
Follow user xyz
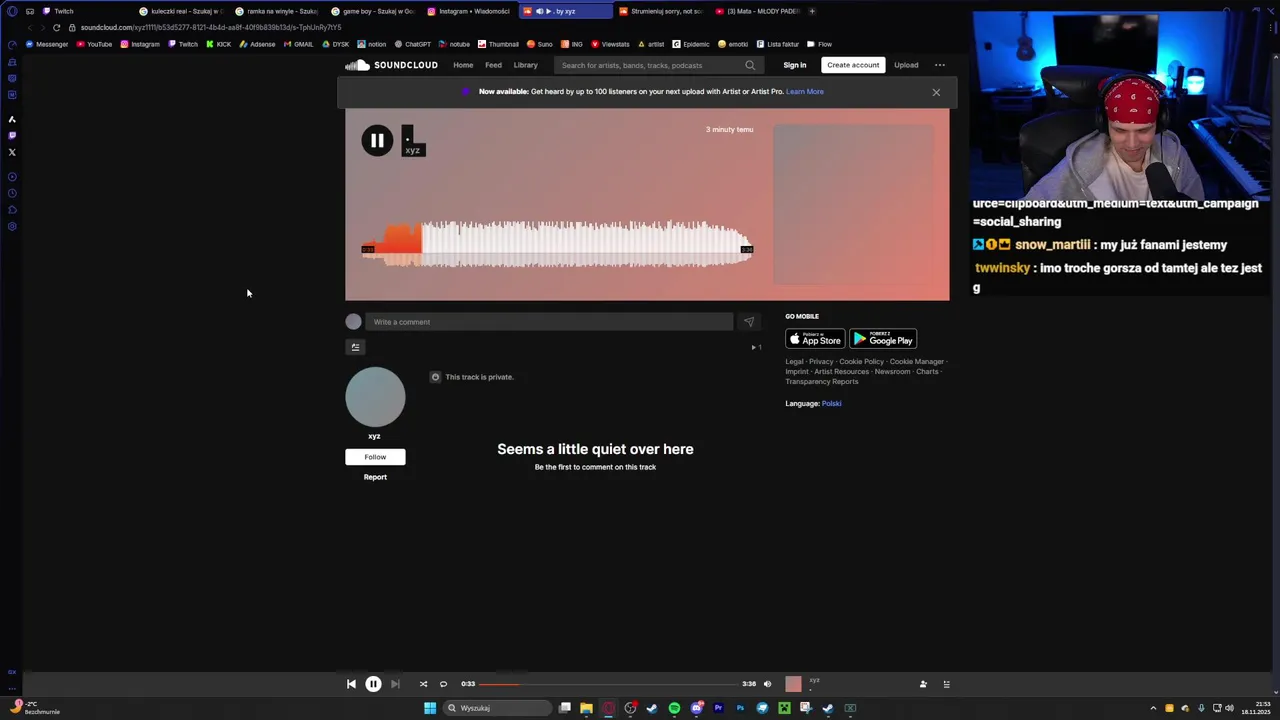tap(375, 457)
